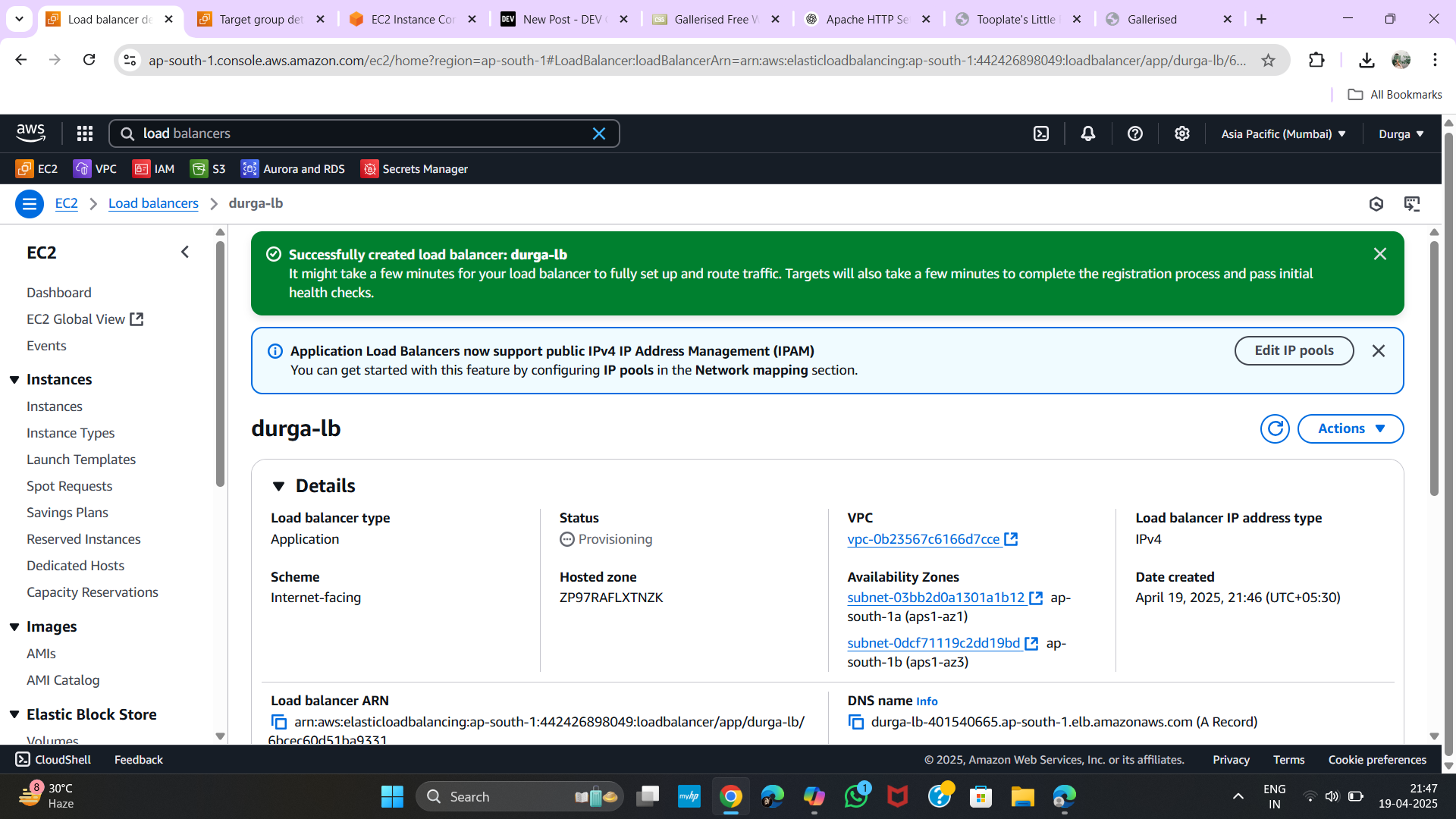This screenshot has width=1456, height=819.
Task: Click the sidebar vertical scrollbar
Action: pyautogui.click(x=220, y=364)
